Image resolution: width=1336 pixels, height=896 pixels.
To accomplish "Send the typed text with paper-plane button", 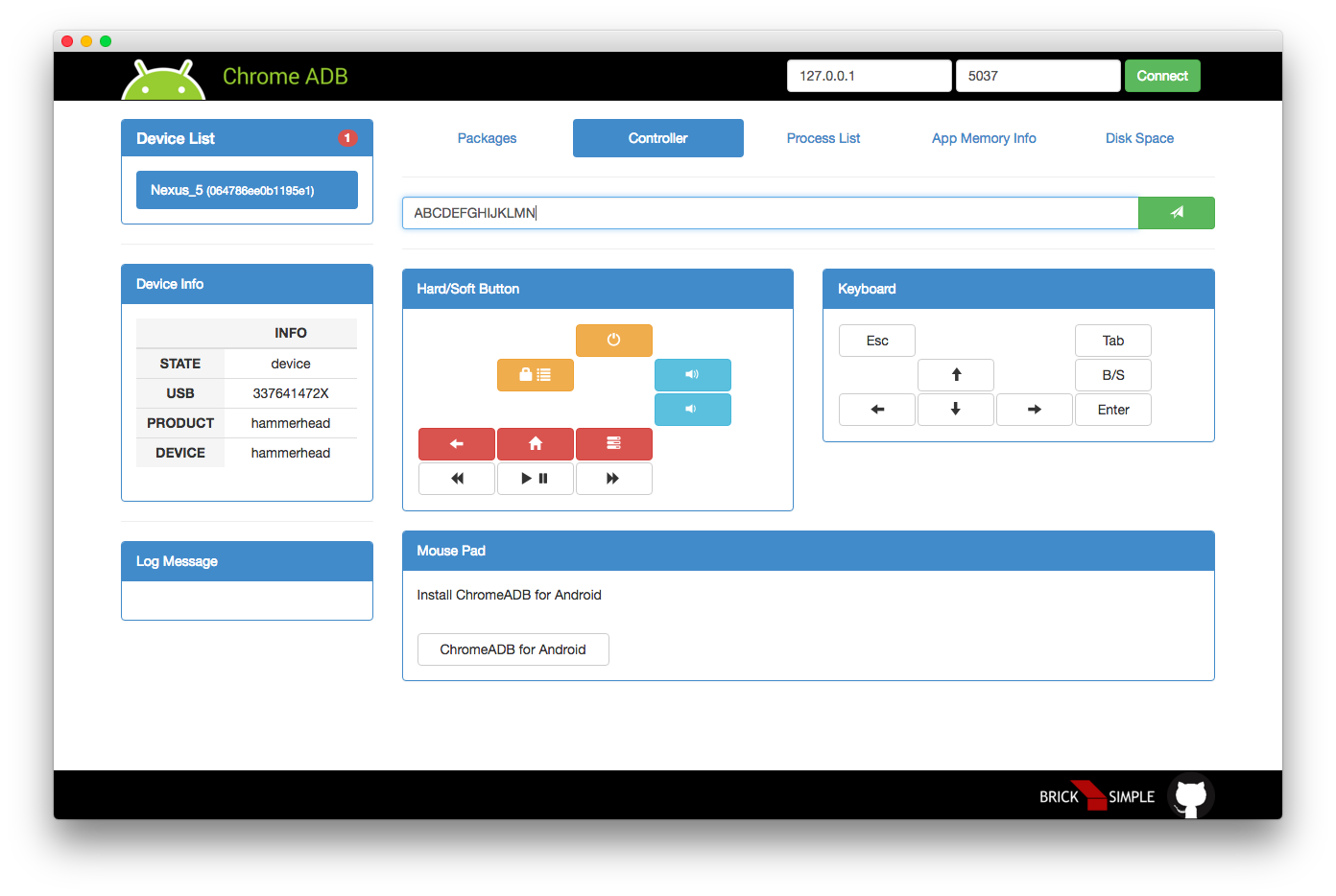I will pos(1177,213).
